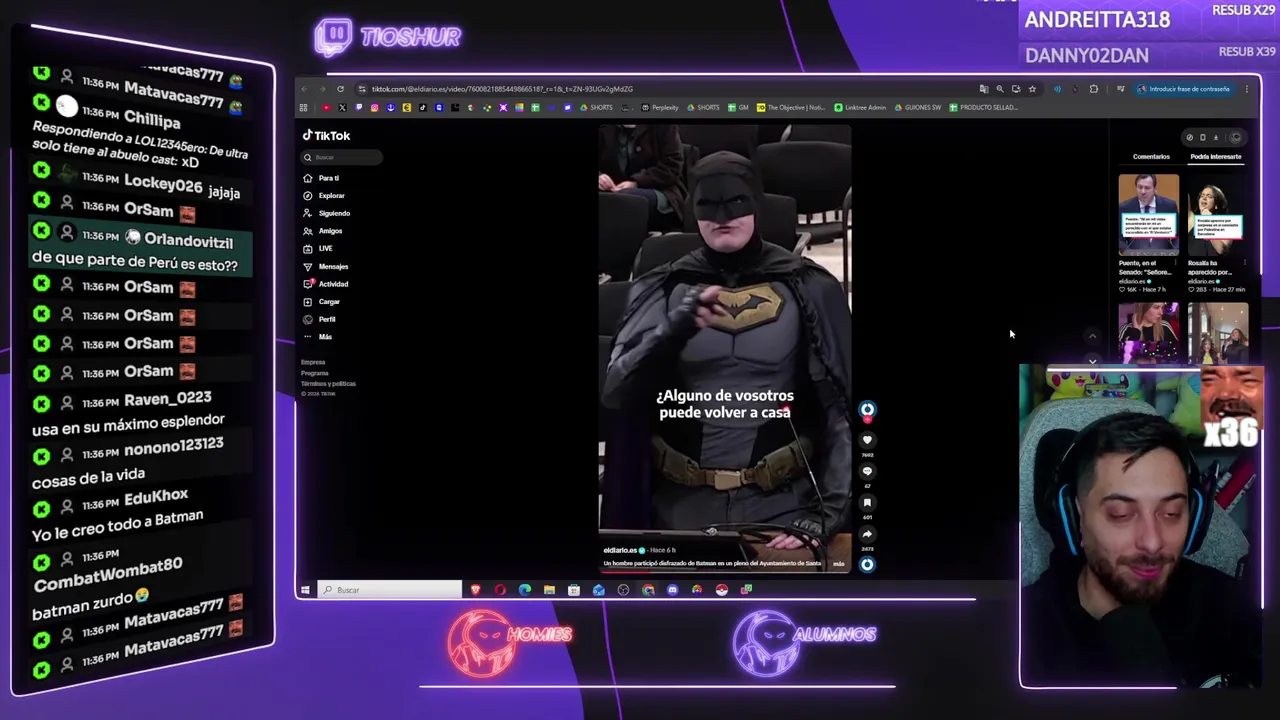Like the video with the heart icon
Image resolution: width=1280 pixels, height=720 pixels.
coord(867,440)
